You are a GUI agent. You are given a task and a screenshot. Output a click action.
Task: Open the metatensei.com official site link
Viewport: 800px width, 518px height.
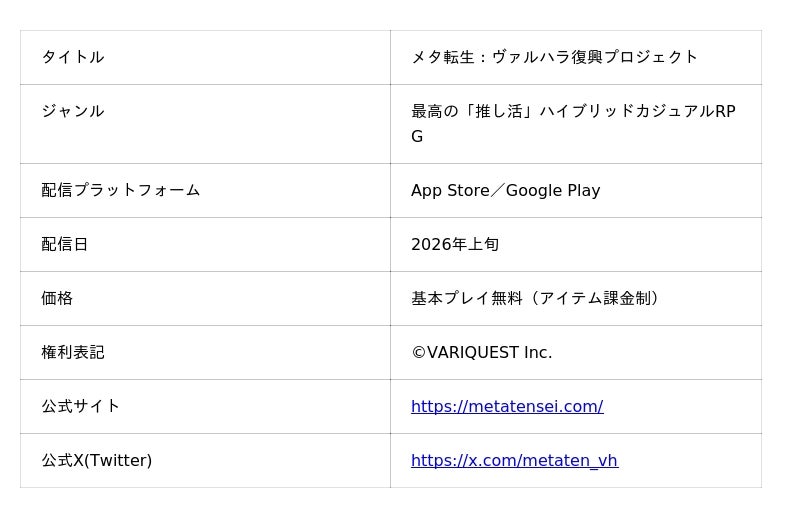507,406
